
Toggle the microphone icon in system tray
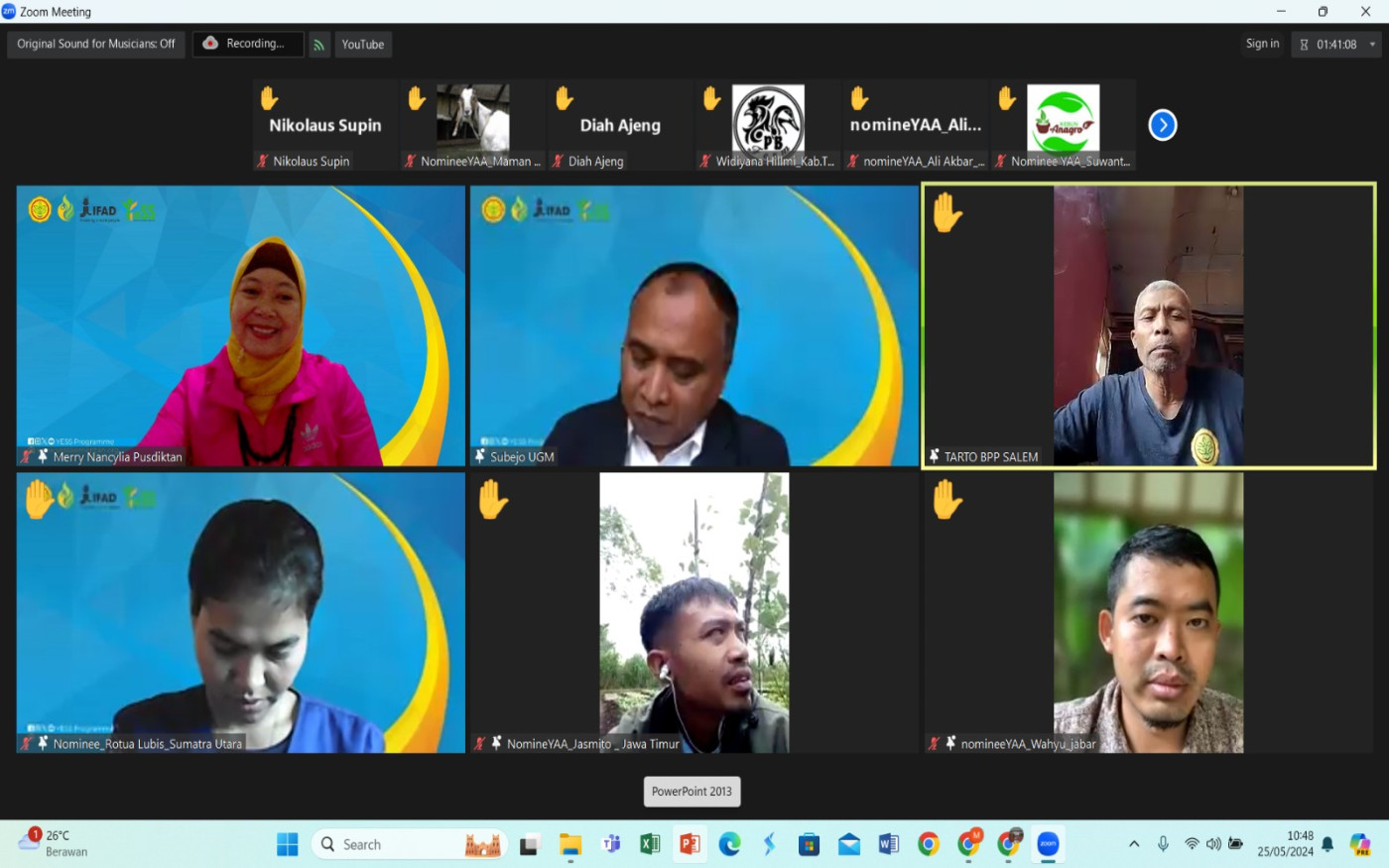pyautogui.click(x=1163, y=844)
